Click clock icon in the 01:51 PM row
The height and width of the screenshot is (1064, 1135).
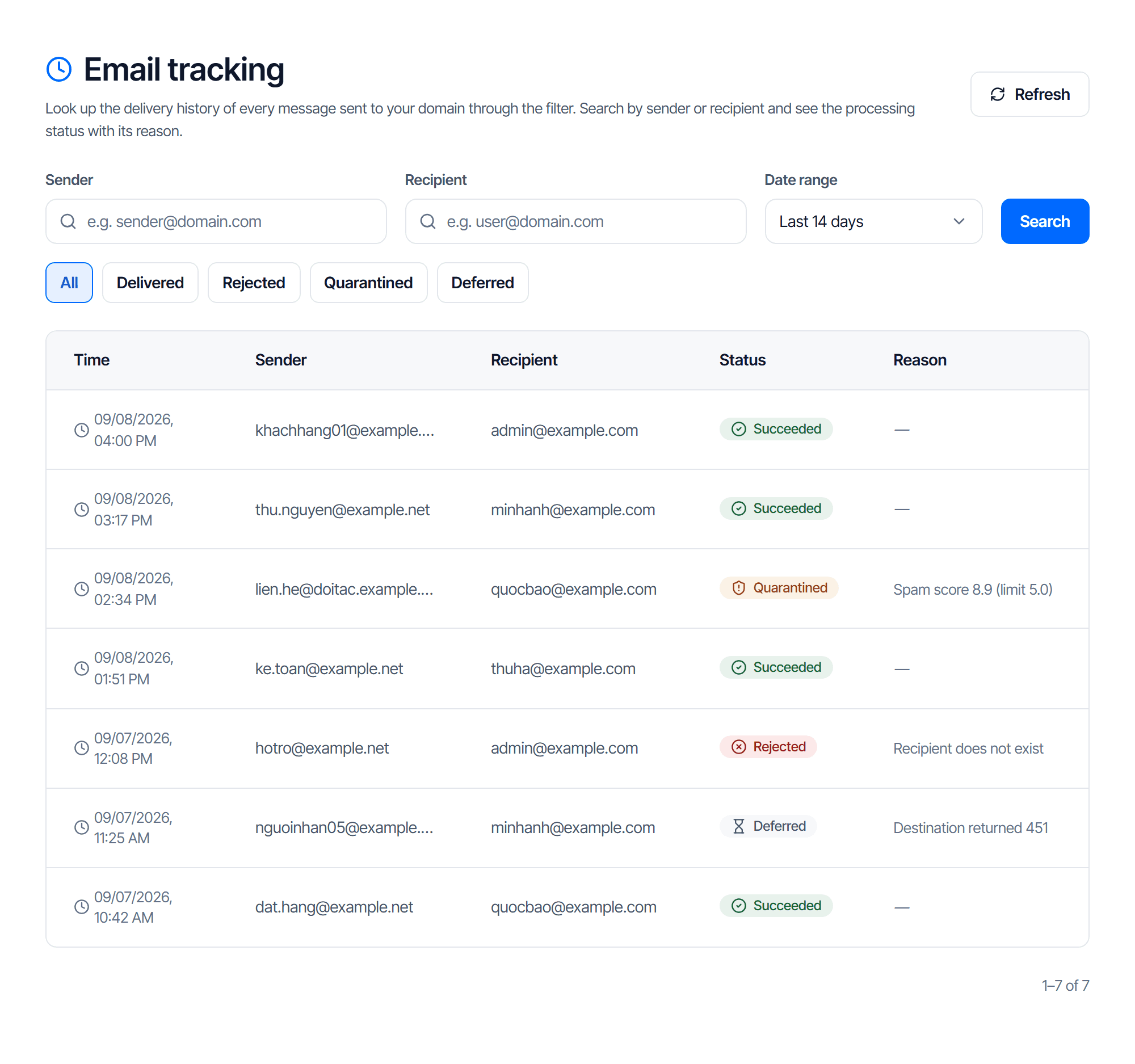(82, 668)
